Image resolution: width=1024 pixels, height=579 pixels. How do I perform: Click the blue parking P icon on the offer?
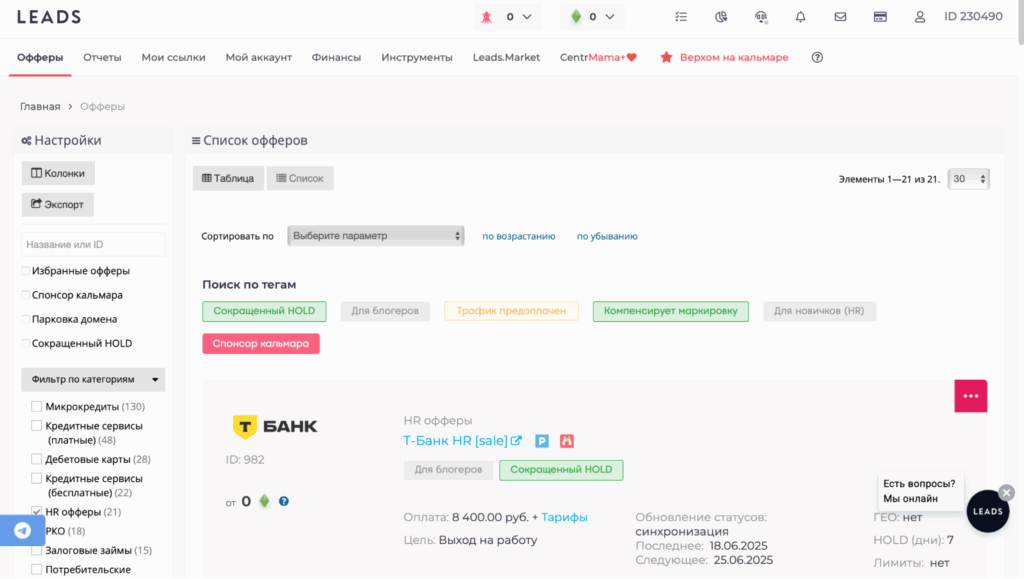pos(542,441)
